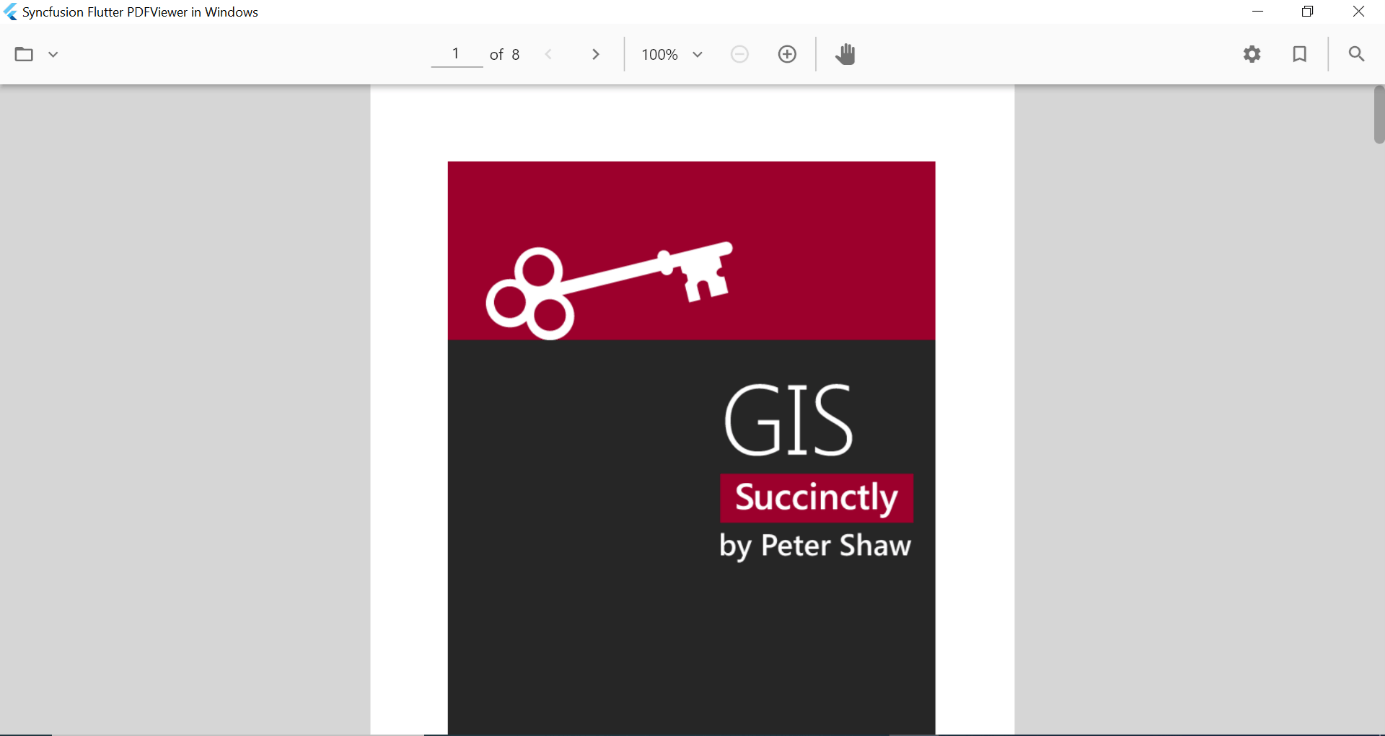1385x736 pixels.
Task: Open the settings gear icon
Action: [x=1252, y=54]
